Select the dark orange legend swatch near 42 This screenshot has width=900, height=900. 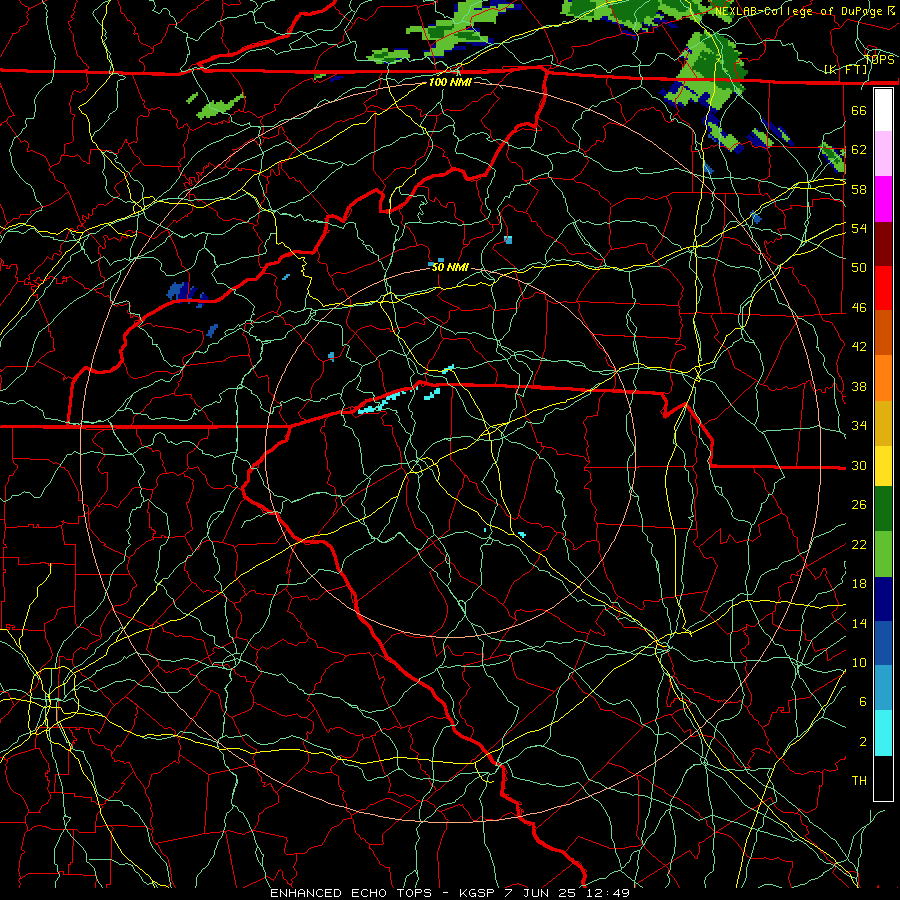pyautogui.click(x=883, y=333)
